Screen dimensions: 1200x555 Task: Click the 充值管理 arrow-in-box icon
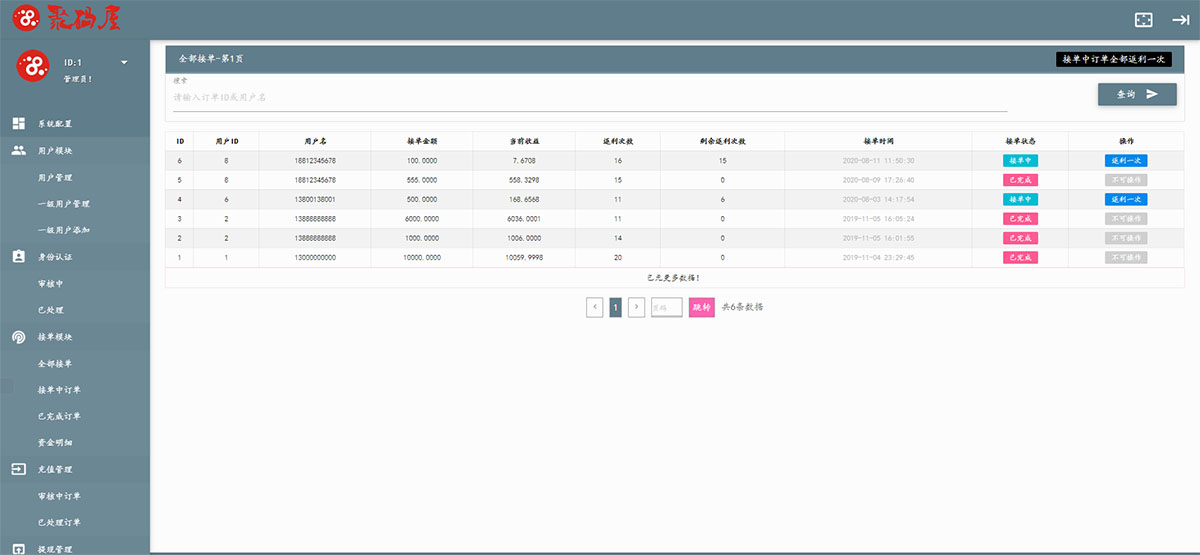point(19,469)
